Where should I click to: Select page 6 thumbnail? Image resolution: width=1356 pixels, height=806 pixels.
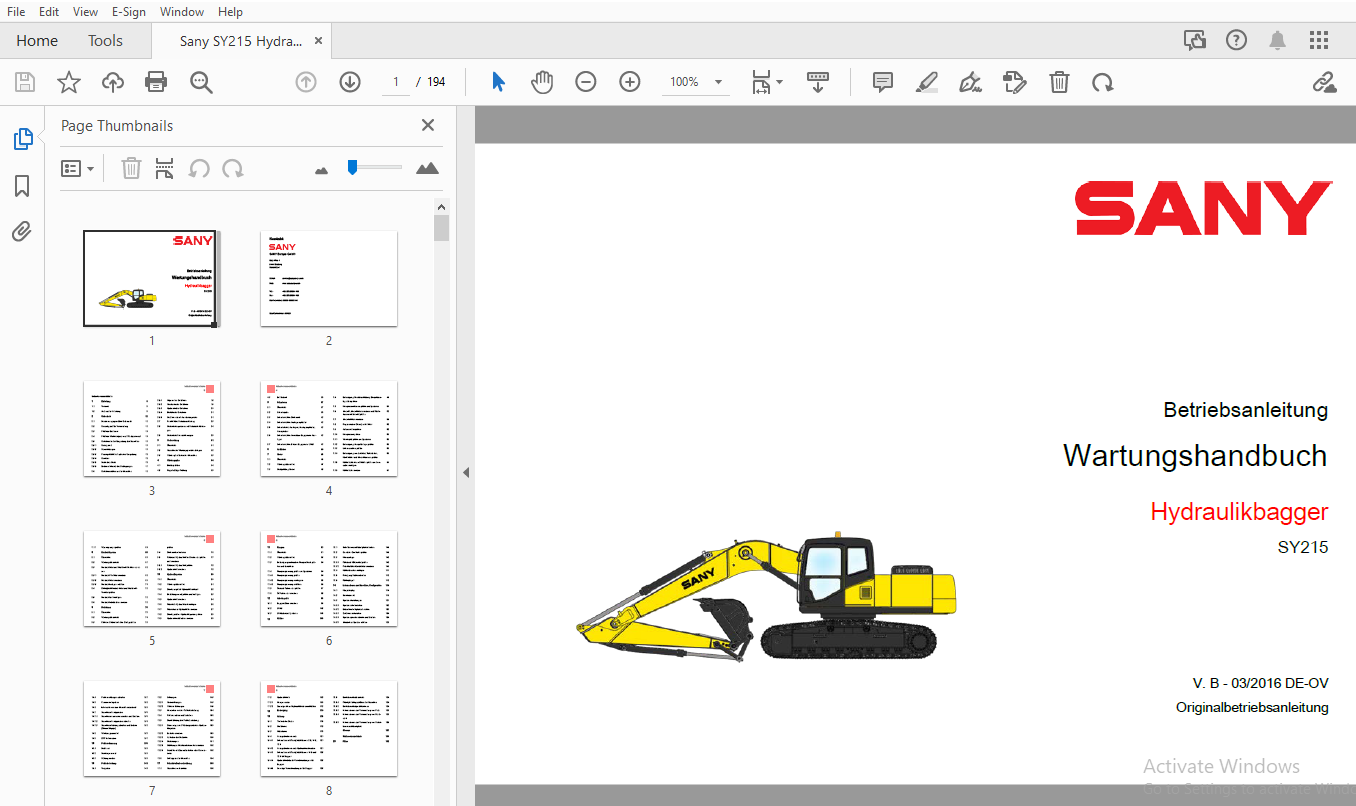[329, 578]
